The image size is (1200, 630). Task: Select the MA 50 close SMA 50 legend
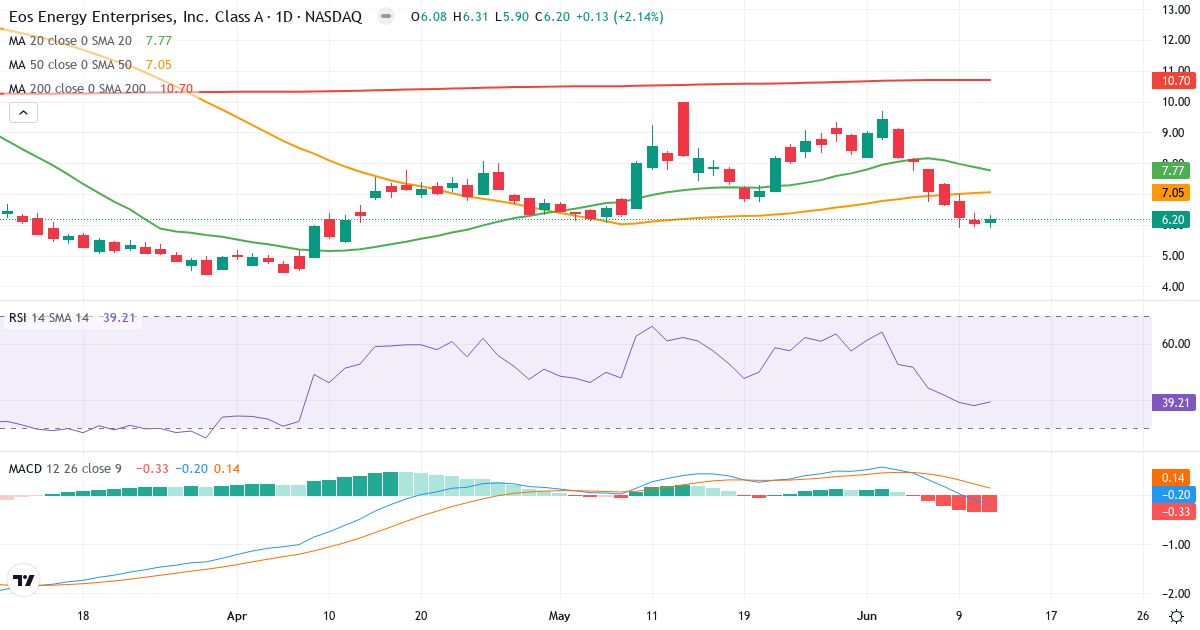(x=72, y=65)
